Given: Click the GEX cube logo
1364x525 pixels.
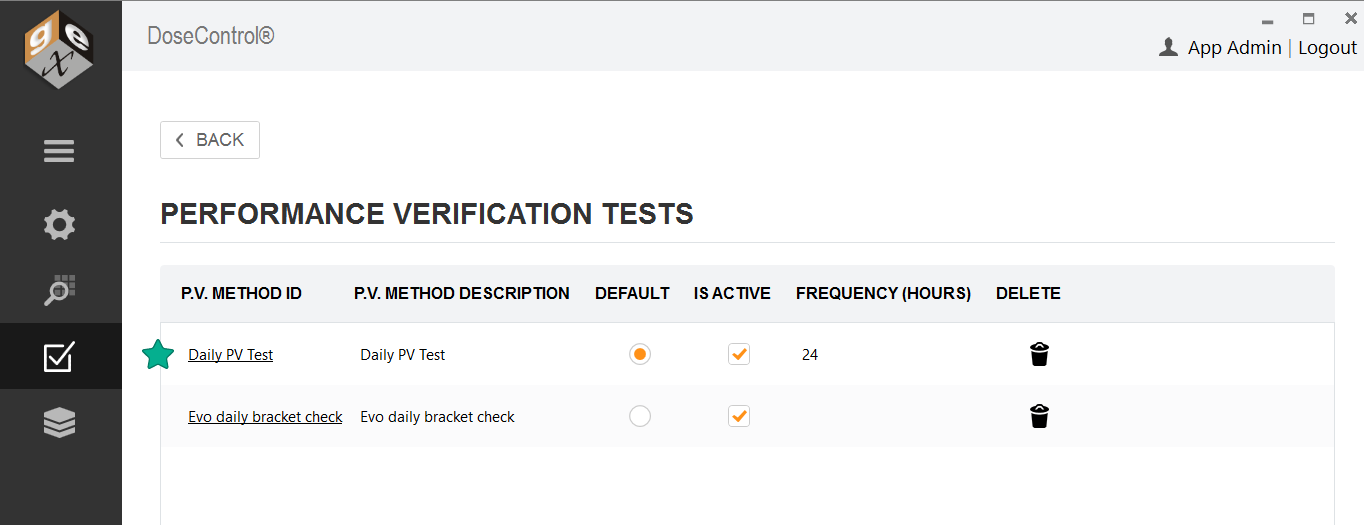Looking at the screenshot, I should pyautogui.click(x=59, y=56).
